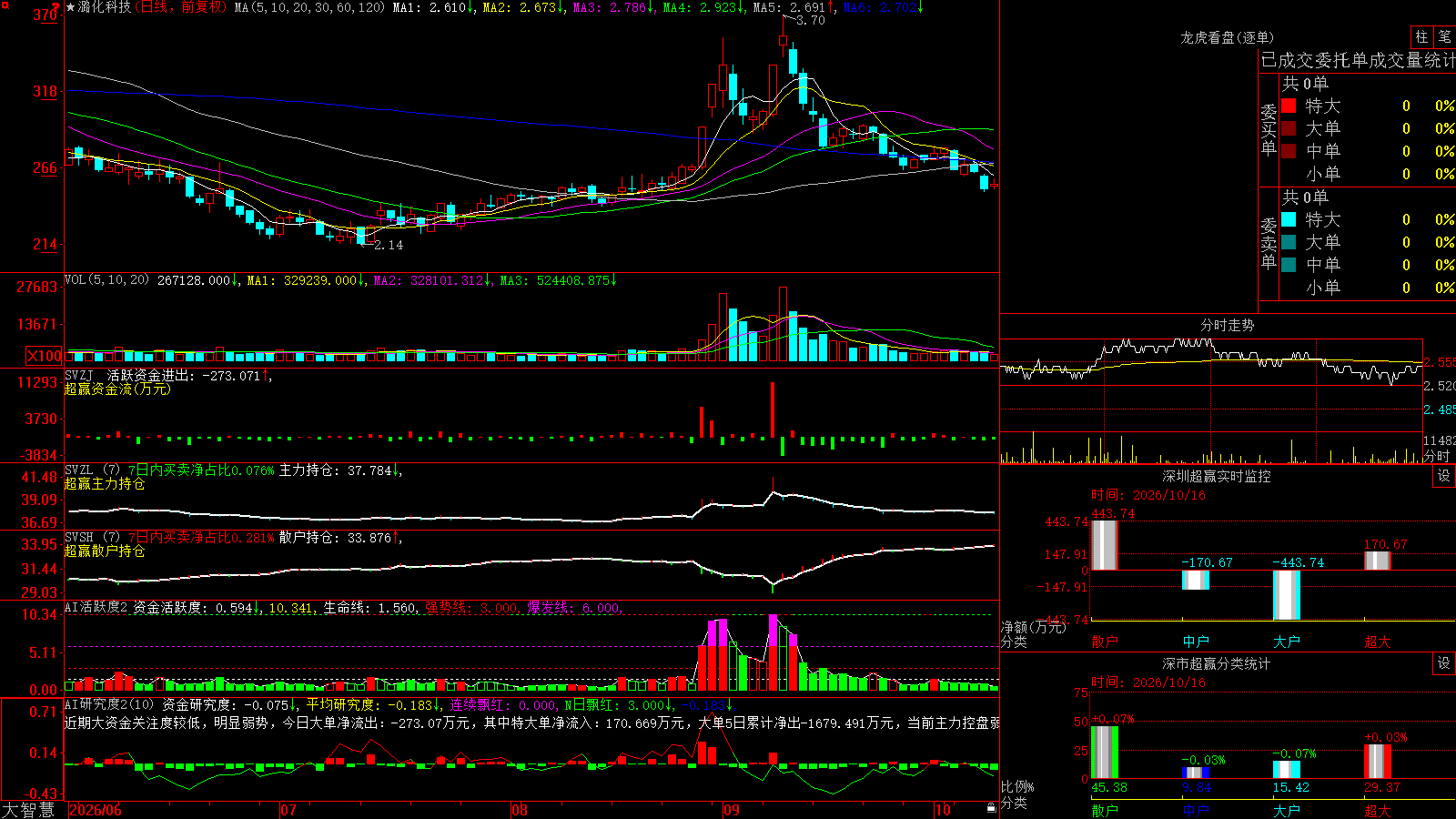Click the X100 volume multiplier box

pyautogui.click(x=44, y=356)
